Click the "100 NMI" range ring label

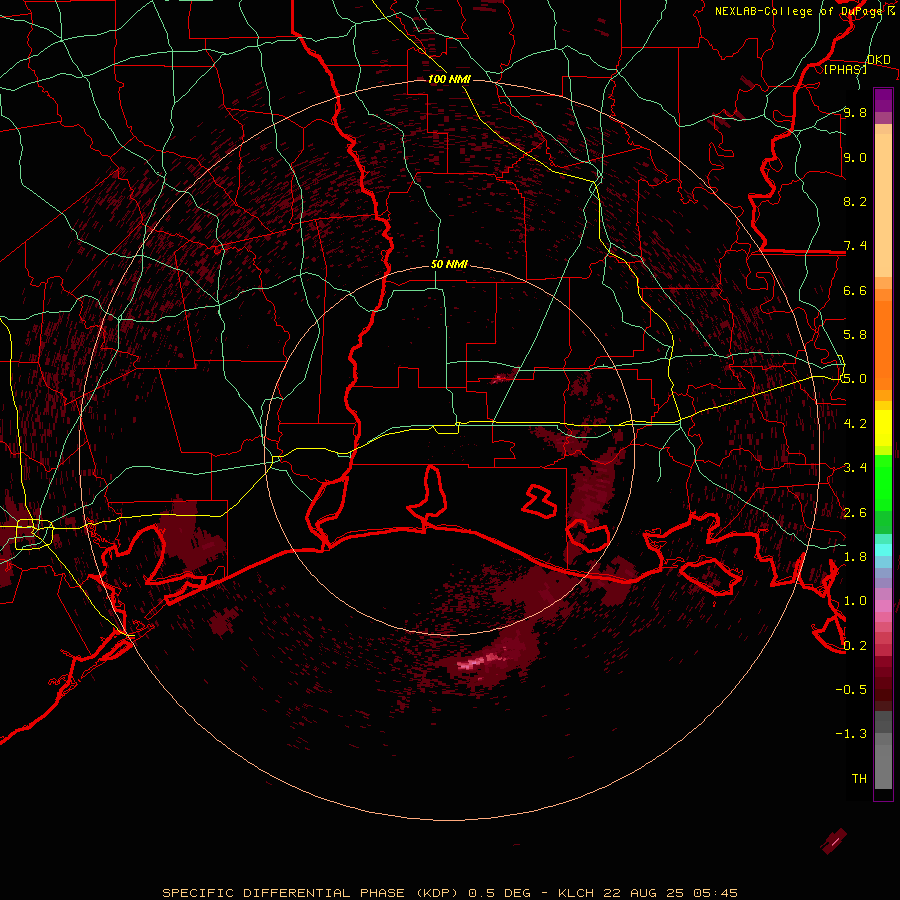(449, 79)
